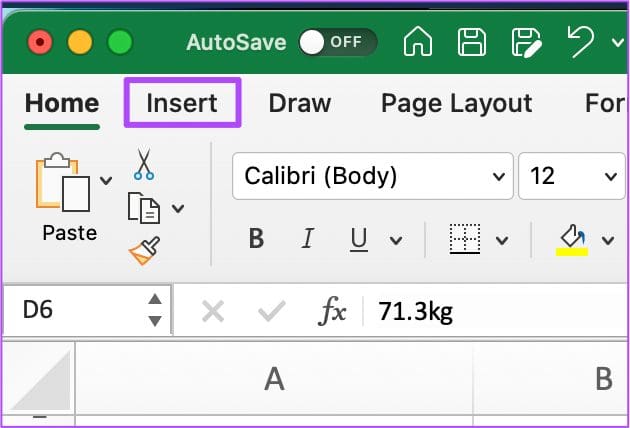Screen dimensions: 630x428
Task: Open the borders dropdown arrow
Action: [501, 241]
